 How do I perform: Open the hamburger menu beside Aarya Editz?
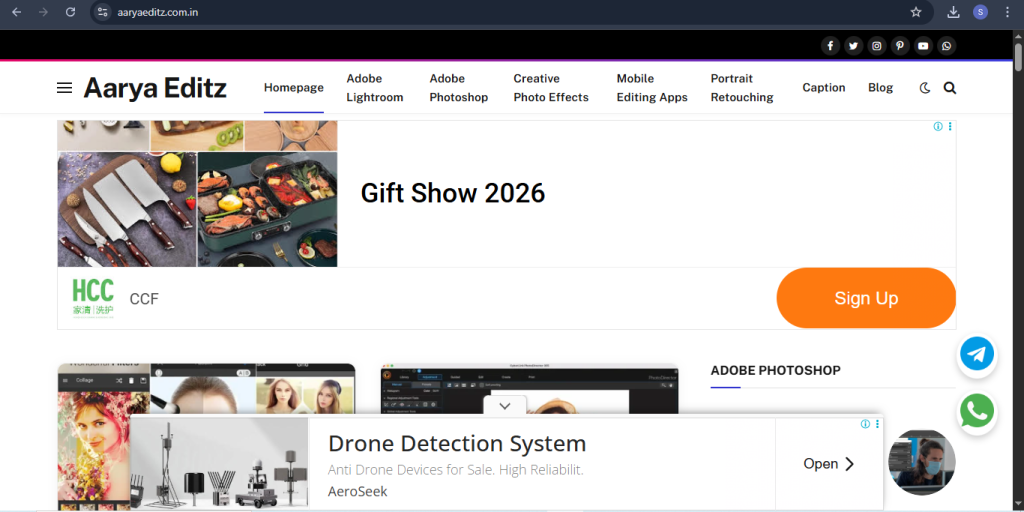[65, 88]
